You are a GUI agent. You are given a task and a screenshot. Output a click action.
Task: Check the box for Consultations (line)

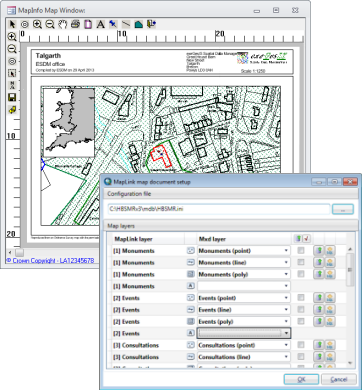tap(301, 357)
